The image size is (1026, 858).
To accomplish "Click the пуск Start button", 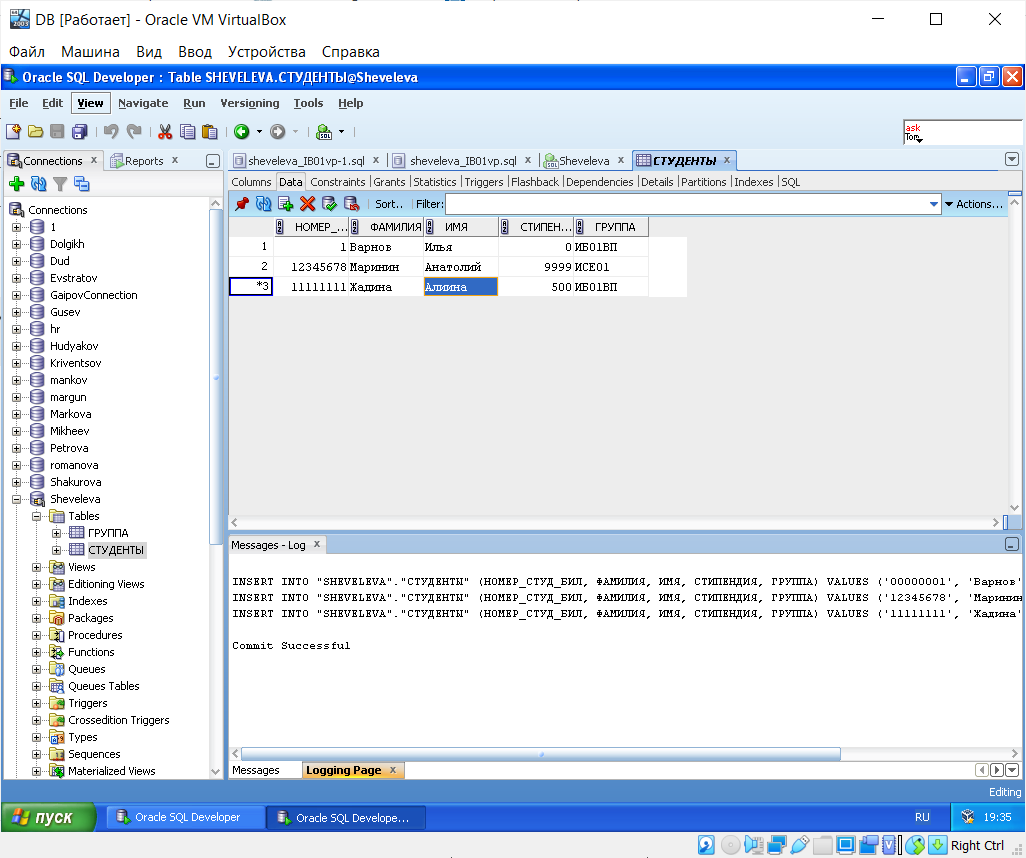I will 49,817.
